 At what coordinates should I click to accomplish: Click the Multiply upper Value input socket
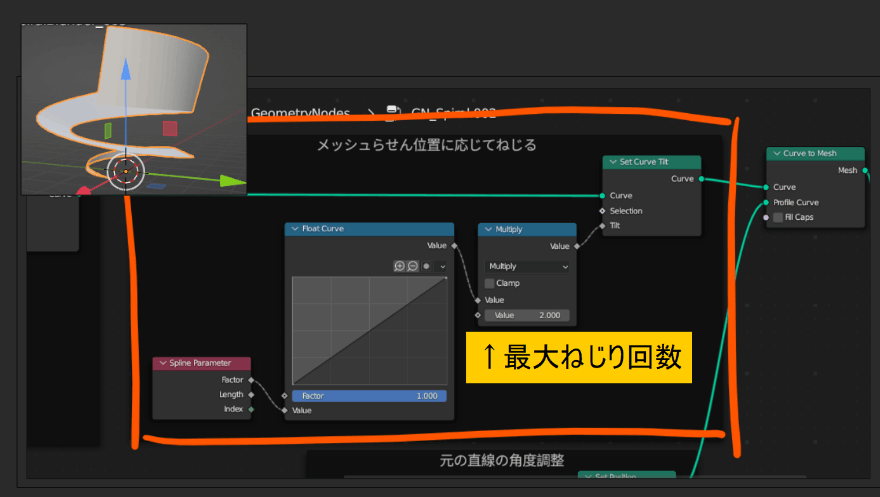click(x=478, y=300)
